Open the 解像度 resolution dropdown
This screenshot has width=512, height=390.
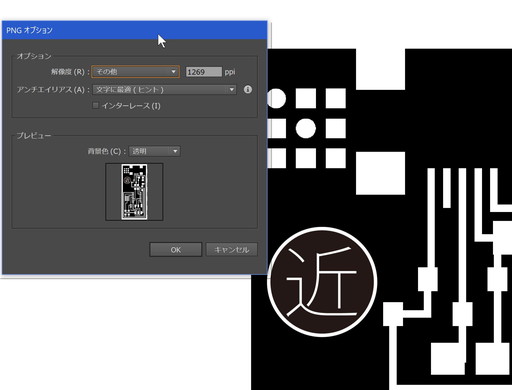[135, 72]
